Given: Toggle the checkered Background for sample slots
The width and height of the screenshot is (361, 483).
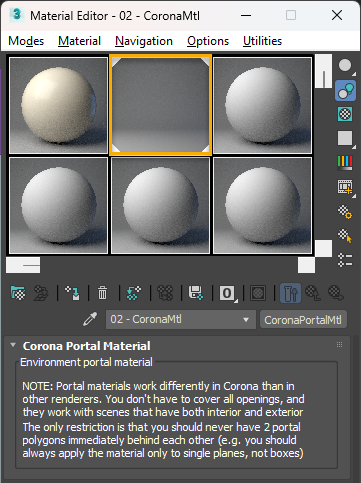Looking at the screenshot, I should click(x=345, y=114).
